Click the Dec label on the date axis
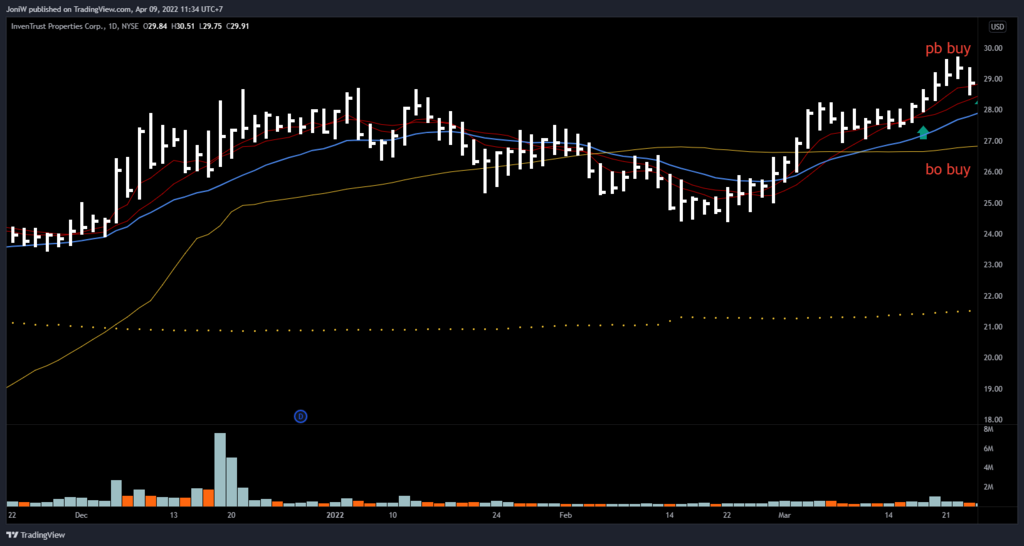Viewport: 1024px width, 546px height. pyautogui.click(x=81, y=517)
